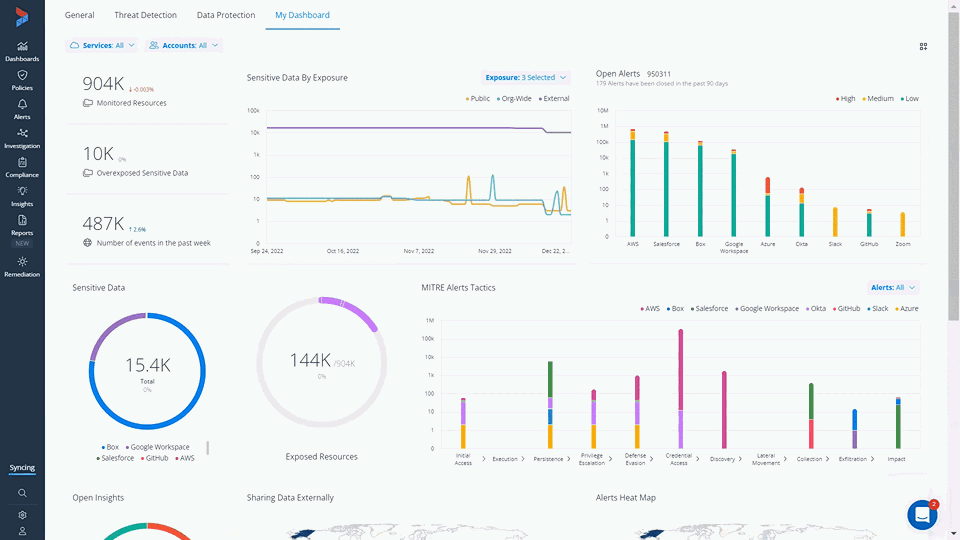Open the Remediation section

(22, 266)
